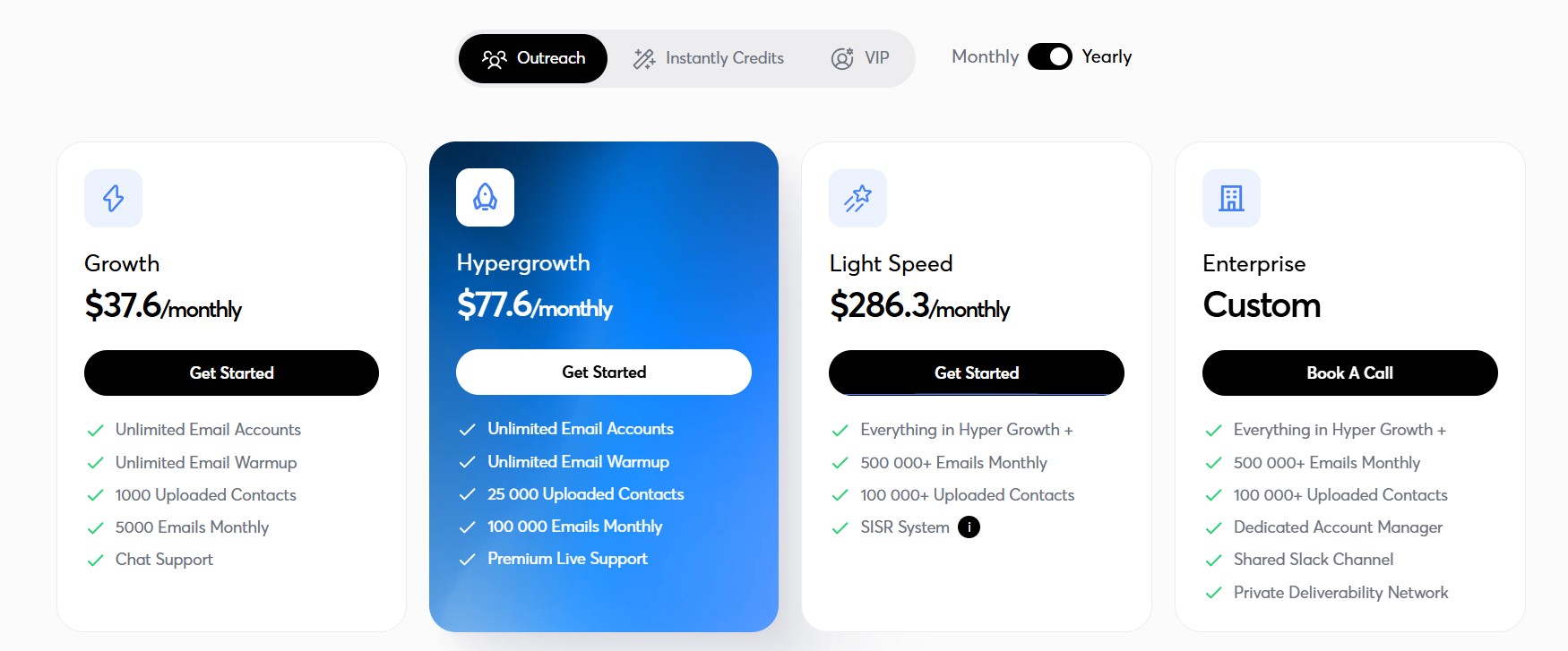Click the VIP star badge icon

[x=840, y=58]
